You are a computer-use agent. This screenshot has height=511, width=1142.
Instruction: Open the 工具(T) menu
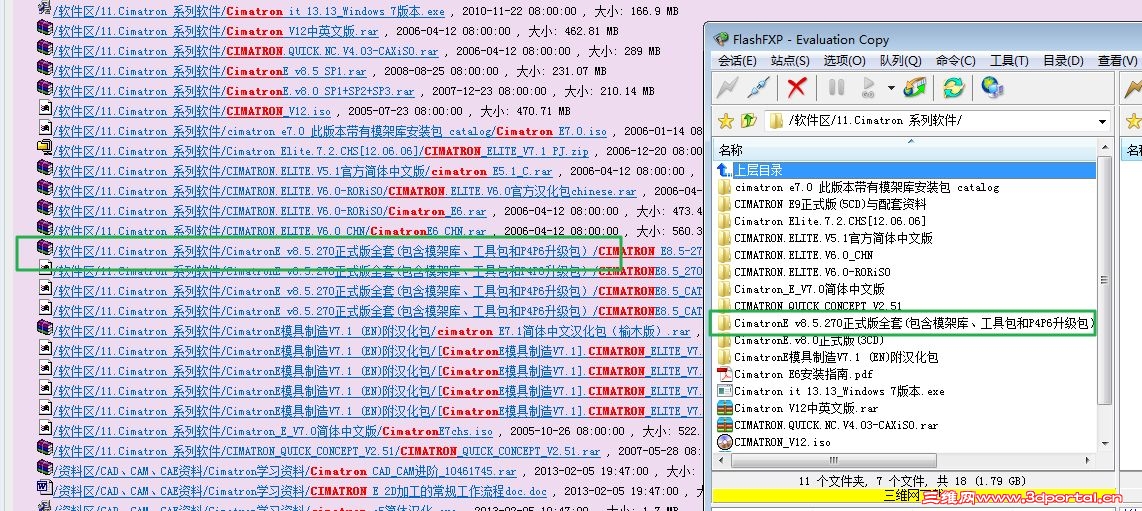(x=1009, y=60)
